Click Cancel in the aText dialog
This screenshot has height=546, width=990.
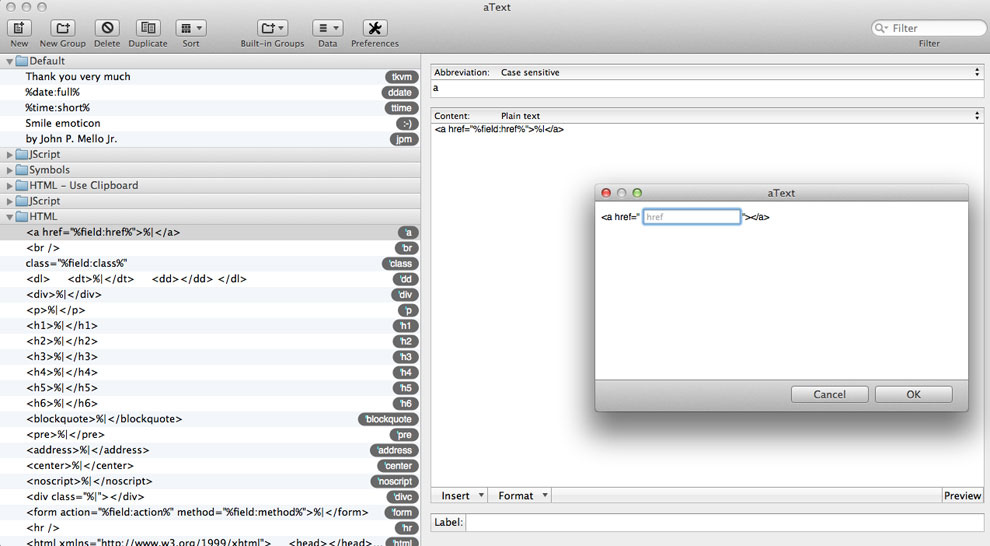(x=829, y=395)
